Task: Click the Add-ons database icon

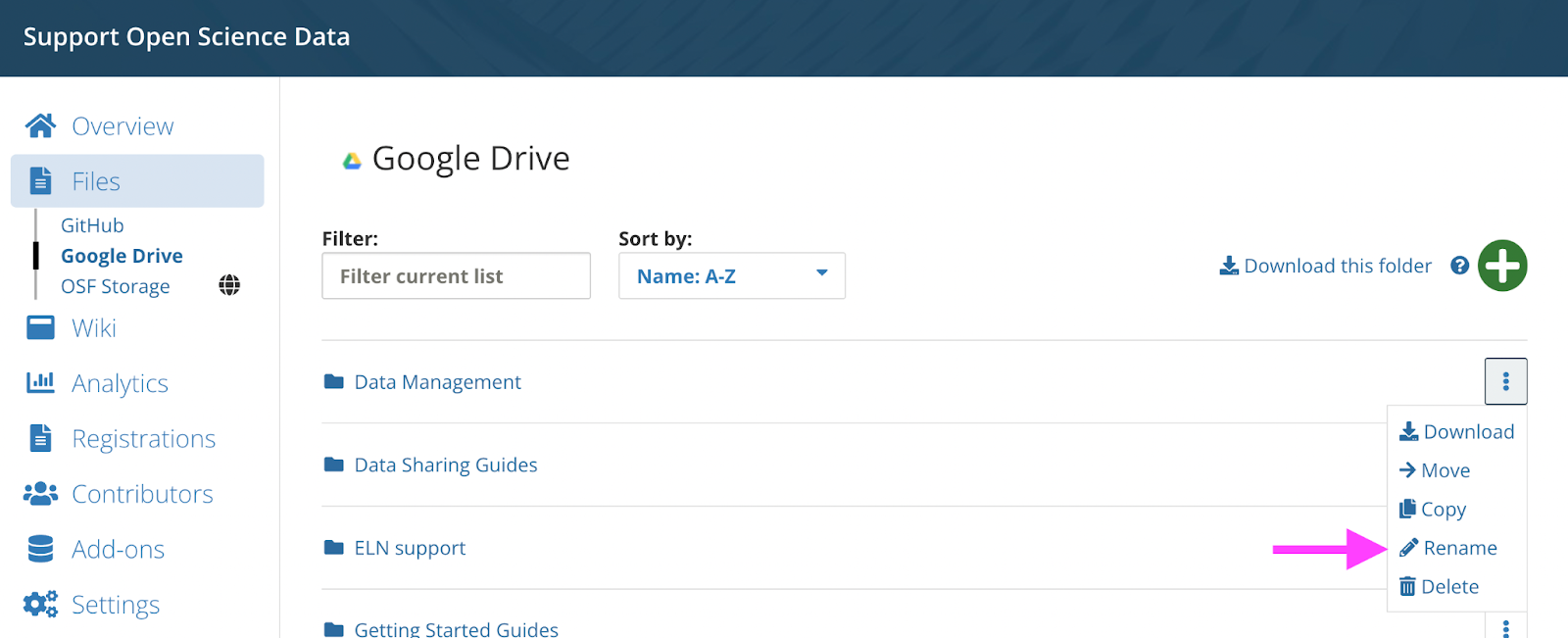Action: (40, 549)
